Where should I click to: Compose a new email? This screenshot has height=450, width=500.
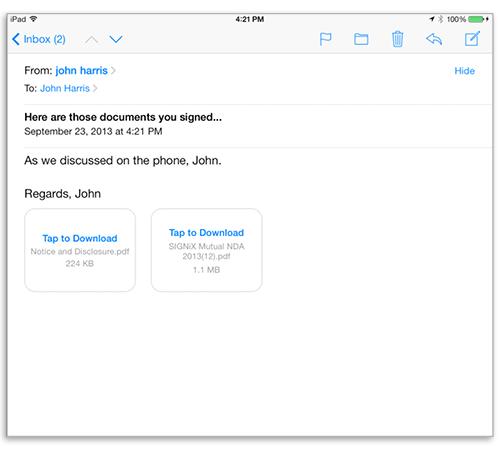[472, 39]
